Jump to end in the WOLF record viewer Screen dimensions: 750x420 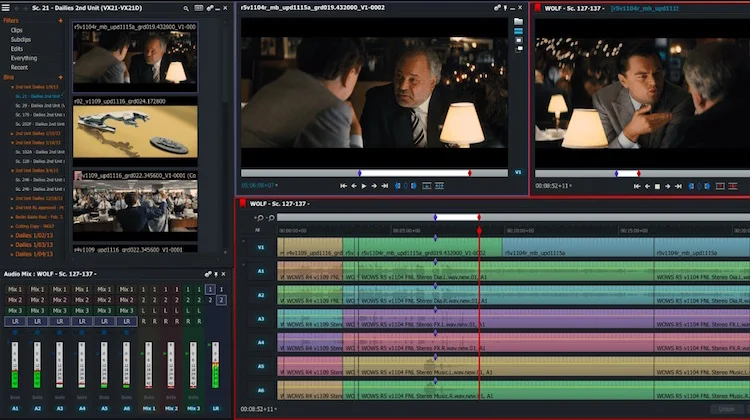click(x=678, y=186)
